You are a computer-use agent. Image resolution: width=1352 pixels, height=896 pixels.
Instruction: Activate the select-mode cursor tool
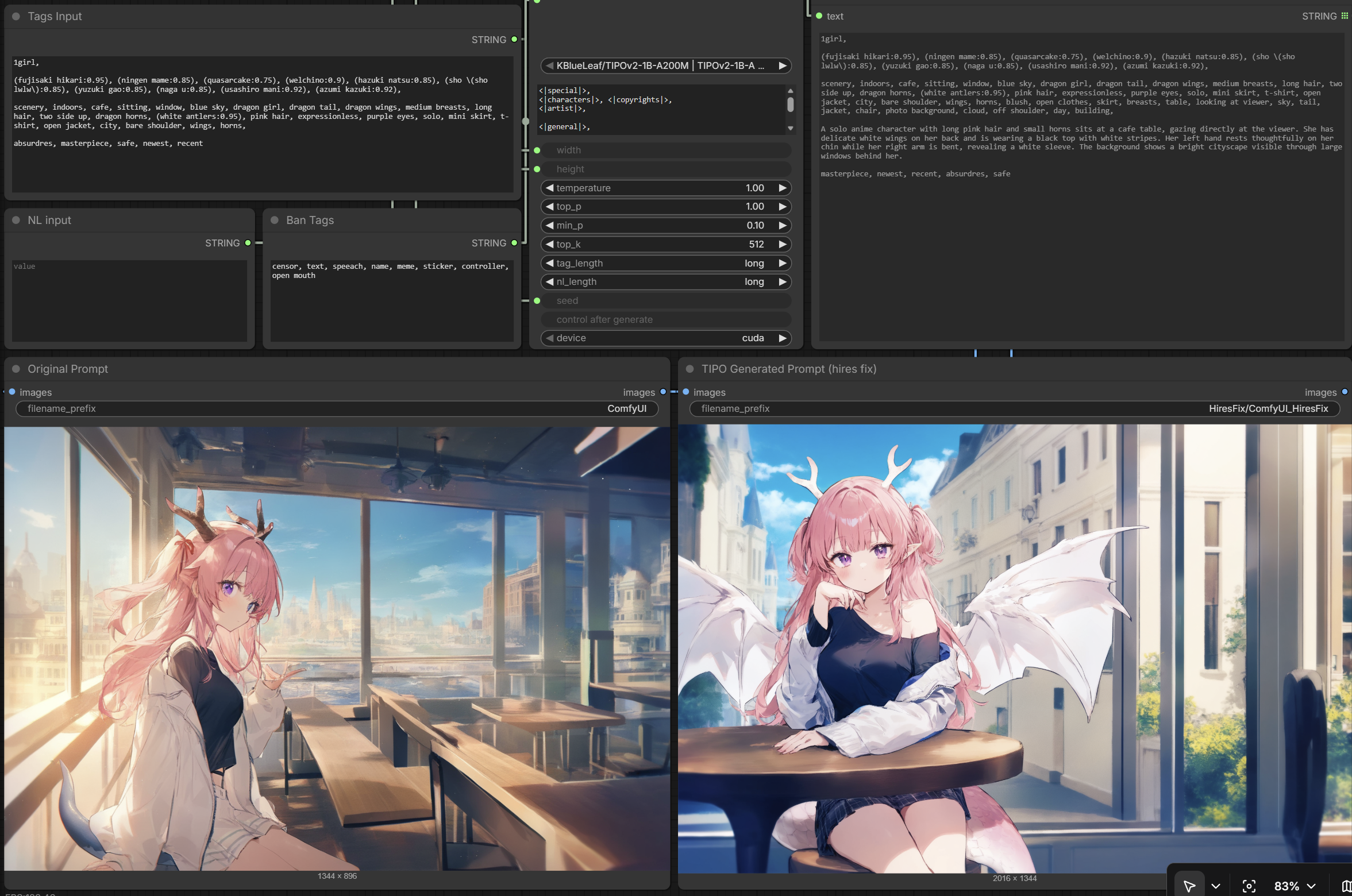pyautogui.click(x=1189, y=886)
